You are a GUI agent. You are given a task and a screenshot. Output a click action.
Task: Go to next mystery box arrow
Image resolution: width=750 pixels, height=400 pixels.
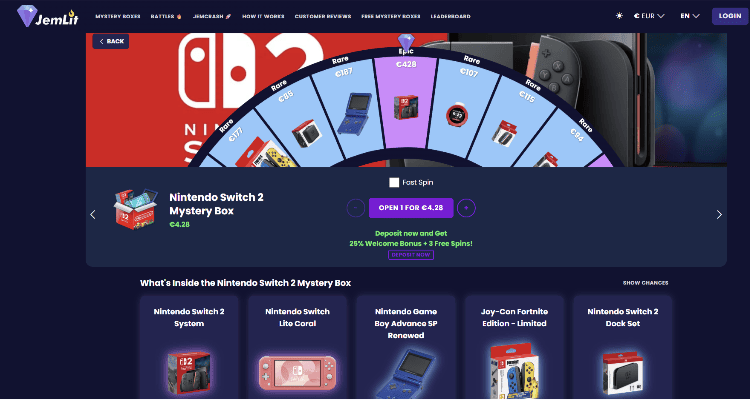(x=719, y=215)
